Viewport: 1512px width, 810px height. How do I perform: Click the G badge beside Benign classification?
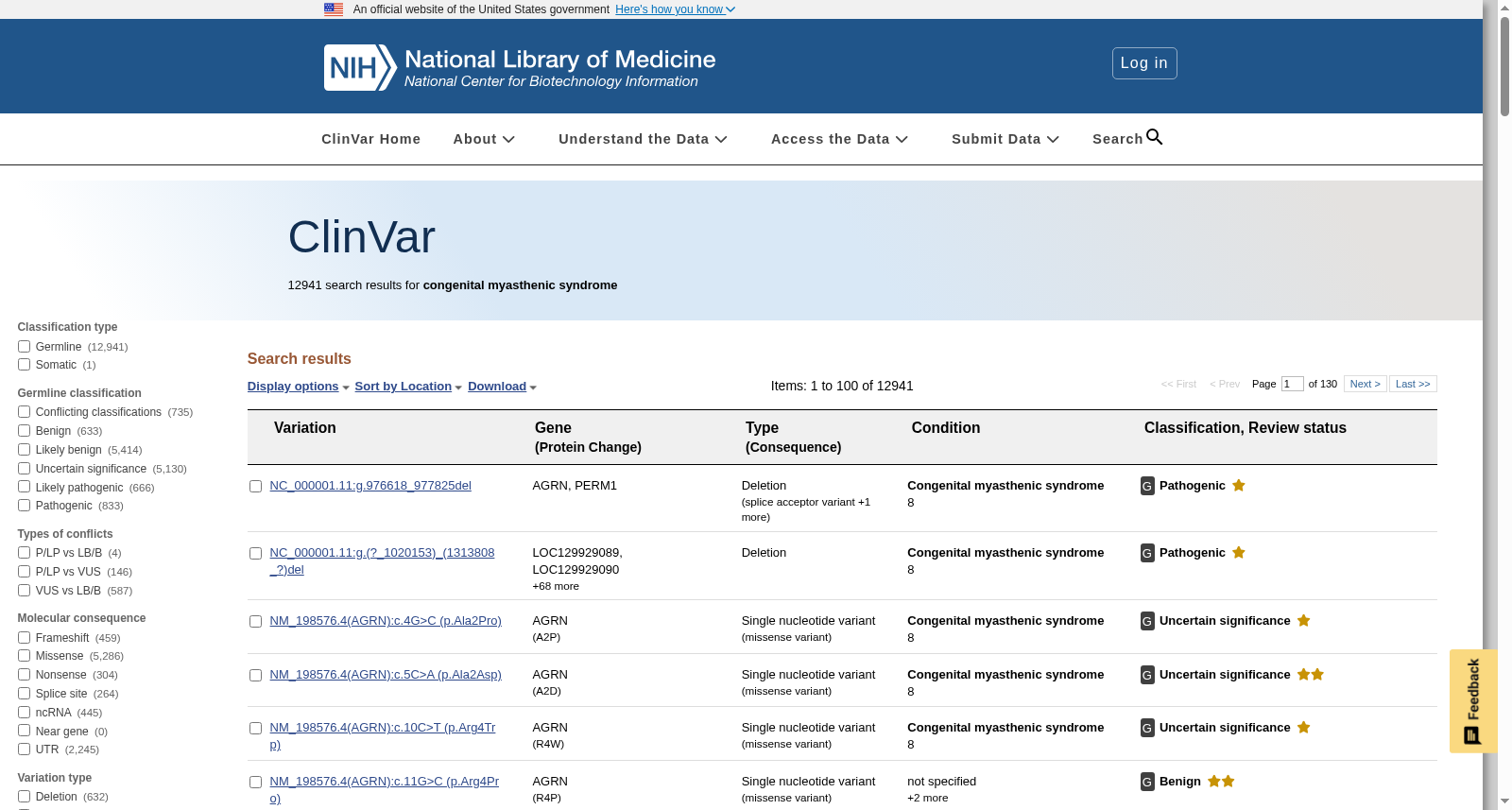(1147, 782)
